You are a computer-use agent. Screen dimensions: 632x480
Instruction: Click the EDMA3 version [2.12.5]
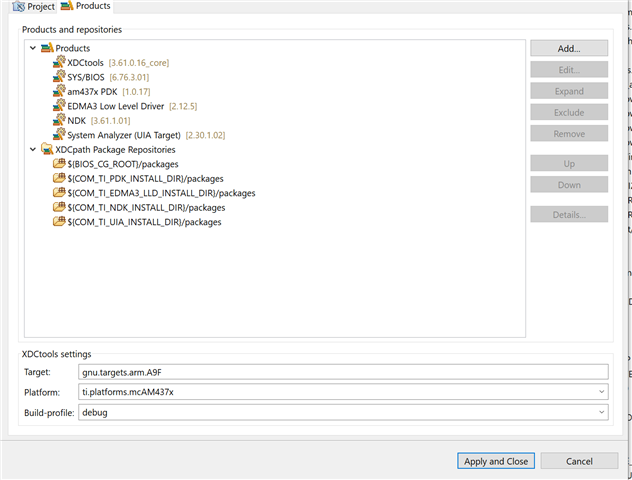(x=183, y=106)
